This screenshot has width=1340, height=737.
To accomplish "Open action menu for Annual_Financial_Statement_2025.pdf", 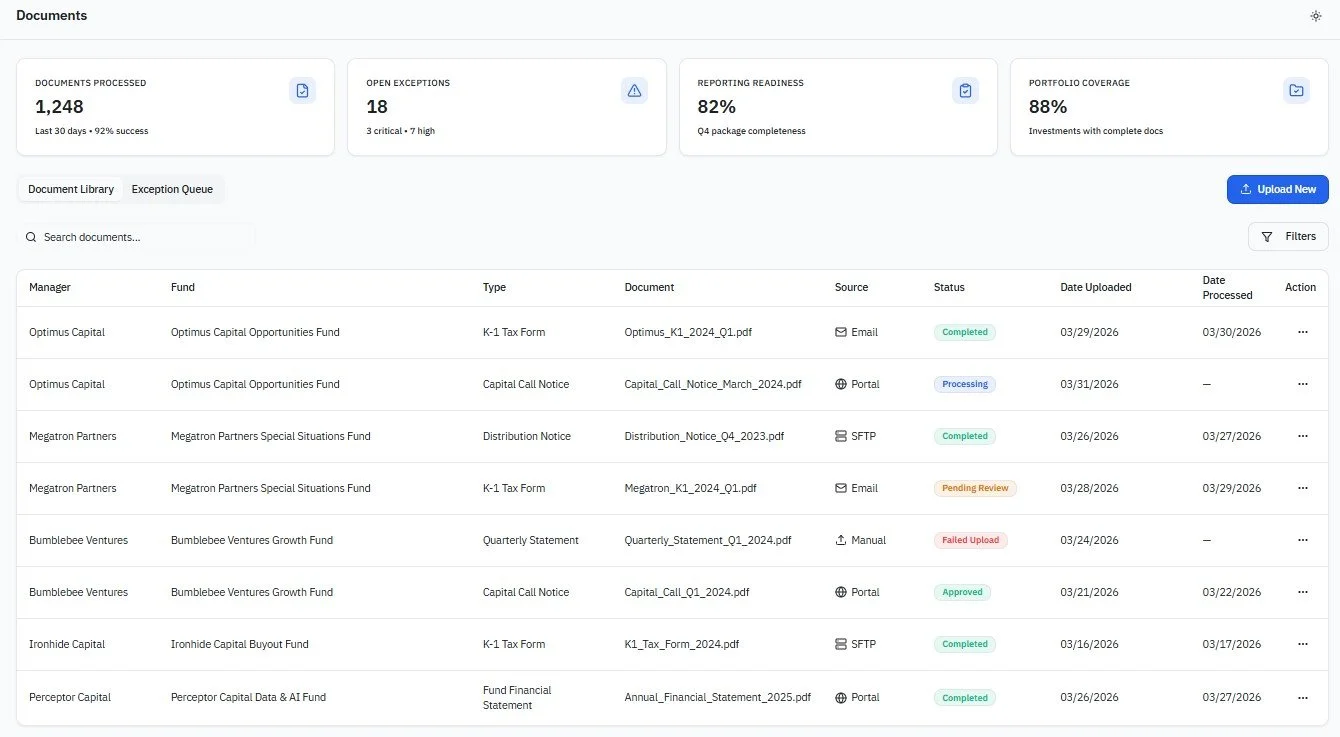I will point(1302,698).
